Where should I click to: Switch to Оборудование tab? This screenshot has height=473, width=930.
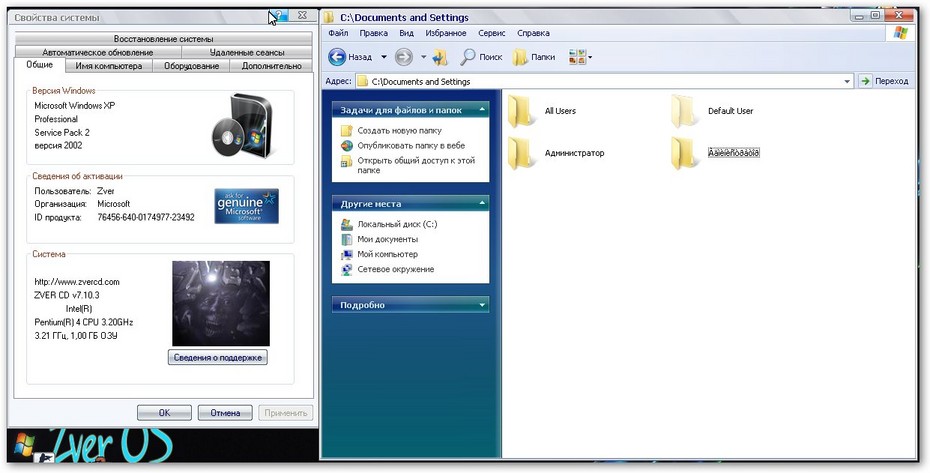[190, 66]
